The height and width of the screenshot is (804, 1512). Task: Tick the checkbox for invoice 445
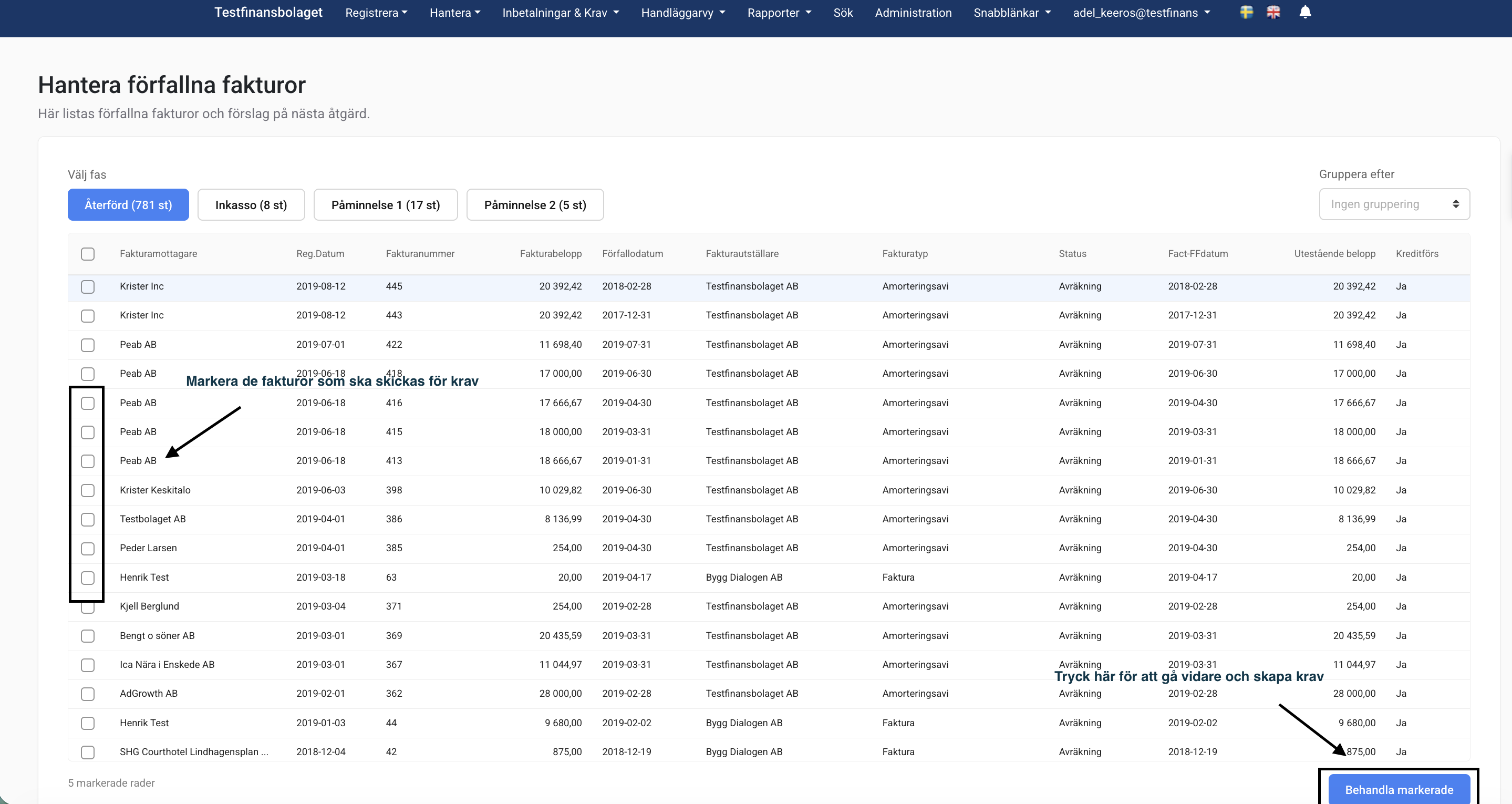pos(87,286)
